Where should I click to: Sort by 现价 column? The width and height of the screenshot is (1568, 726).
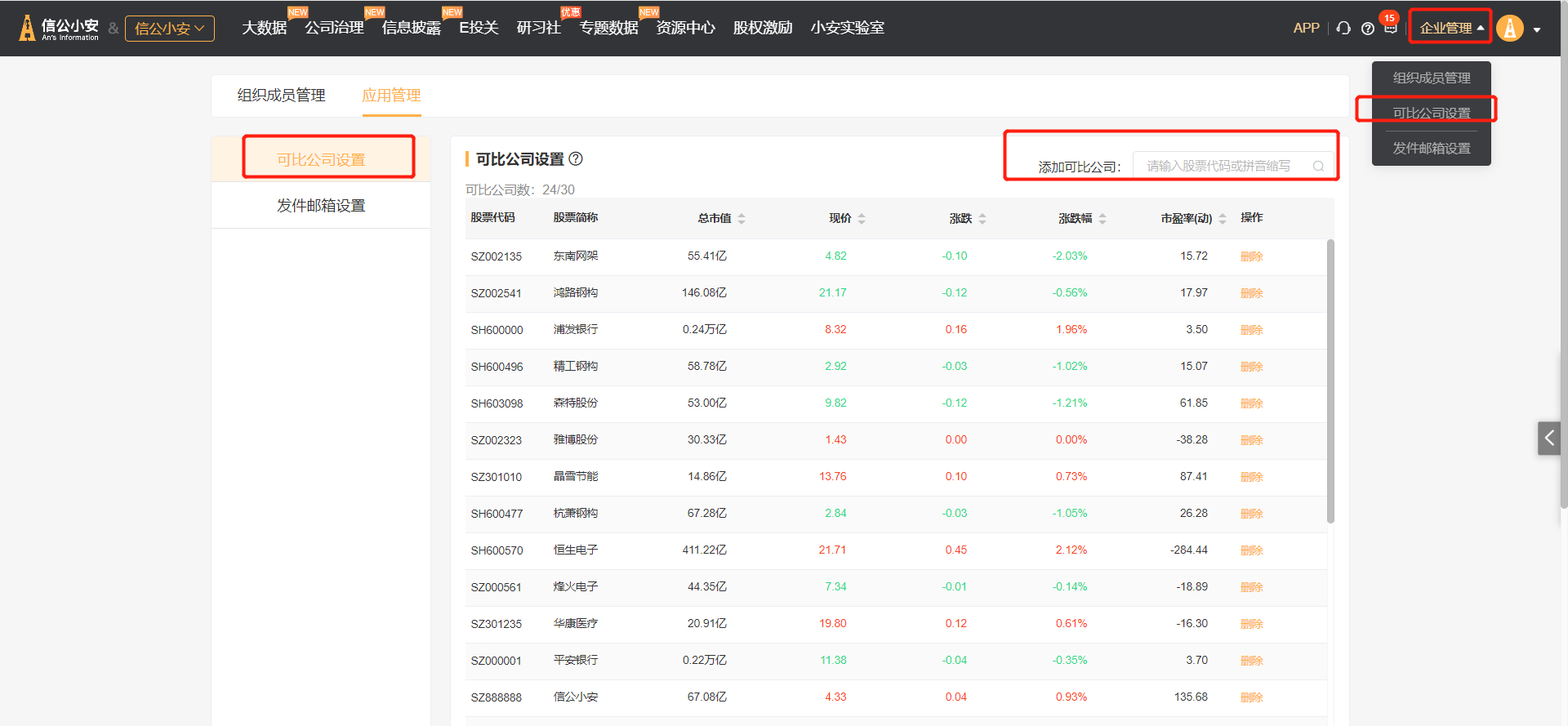click(862, 218)
